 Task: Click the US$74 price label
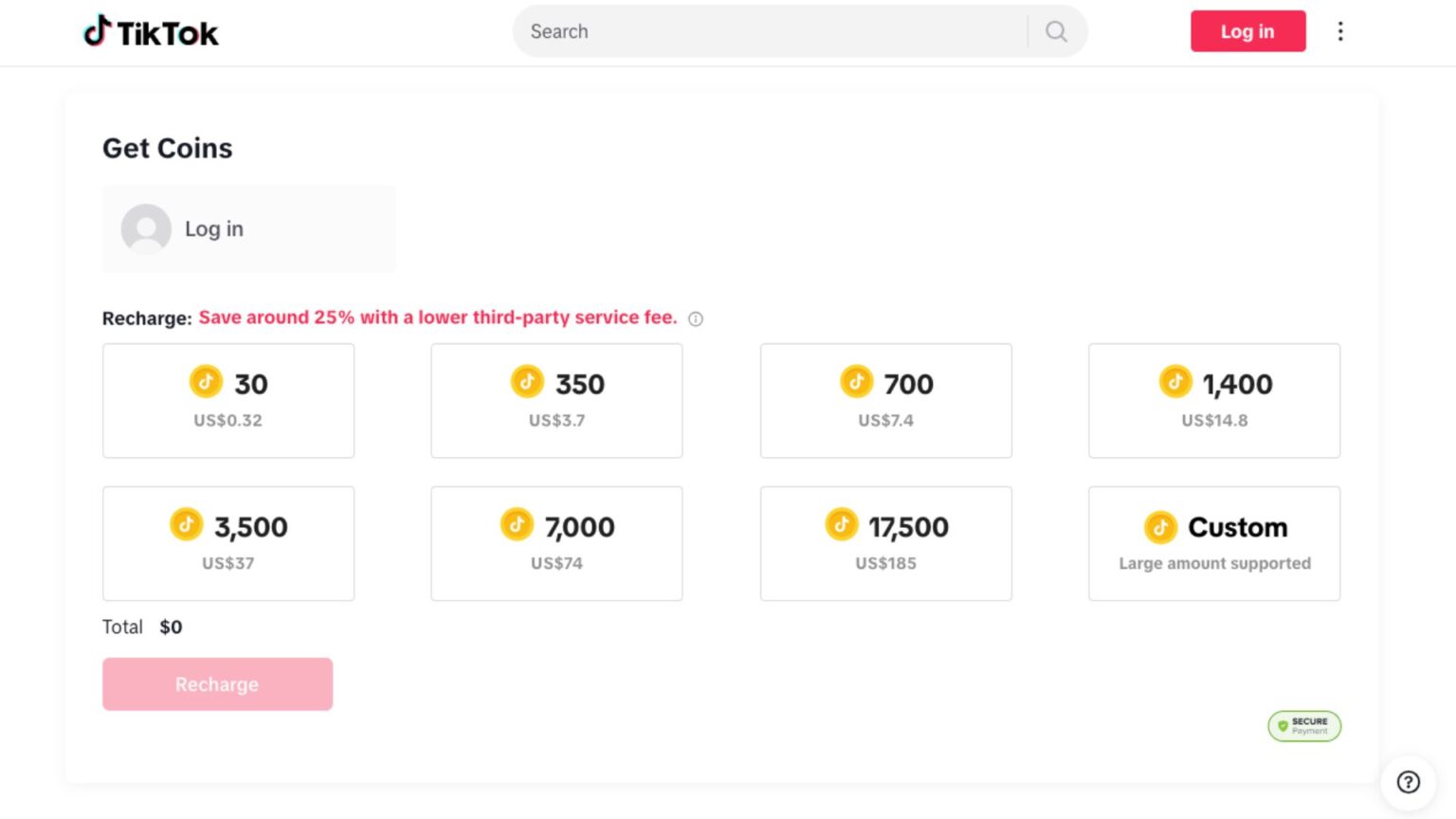(556, 563)
